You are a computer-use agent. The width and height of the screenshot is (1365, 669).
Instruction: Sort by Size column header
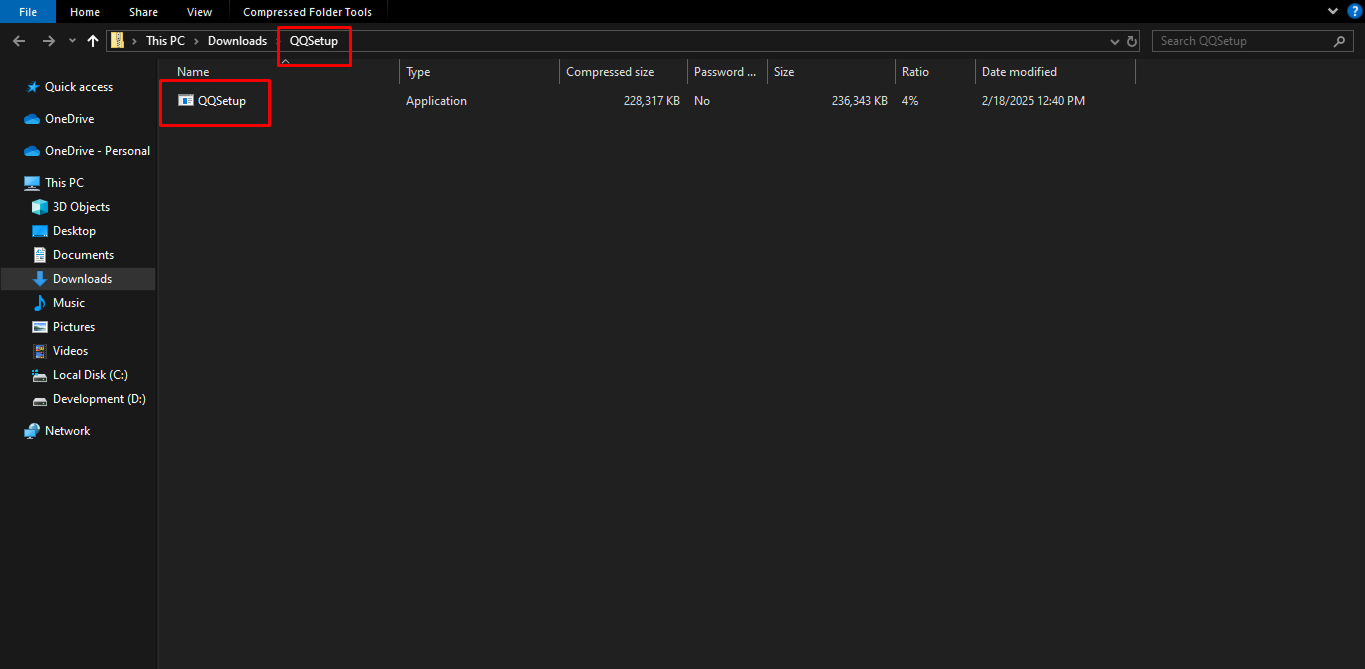click(x=784, y=72)
